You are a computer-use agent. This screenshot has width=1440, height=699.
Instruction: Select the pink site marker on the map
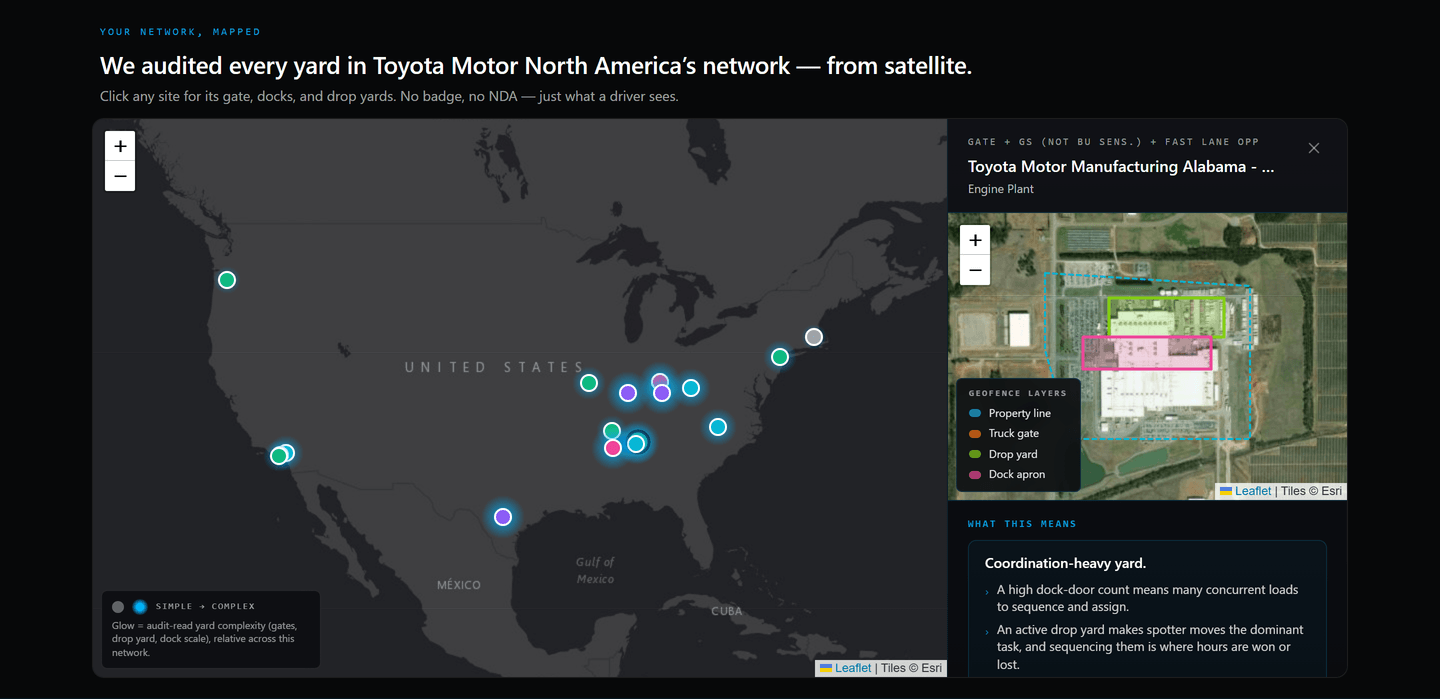[x=613, y=448]
